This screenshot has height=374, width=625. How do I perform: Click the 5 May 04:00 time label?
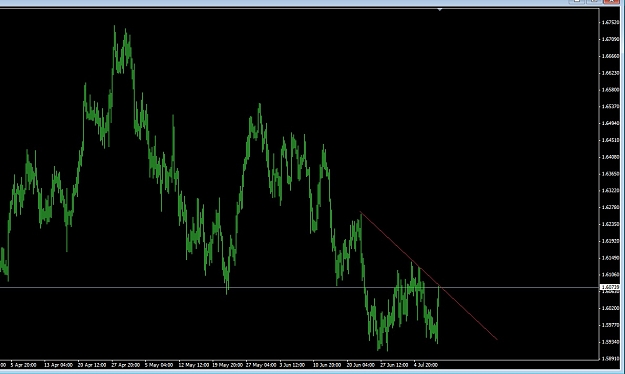(159, 365)
